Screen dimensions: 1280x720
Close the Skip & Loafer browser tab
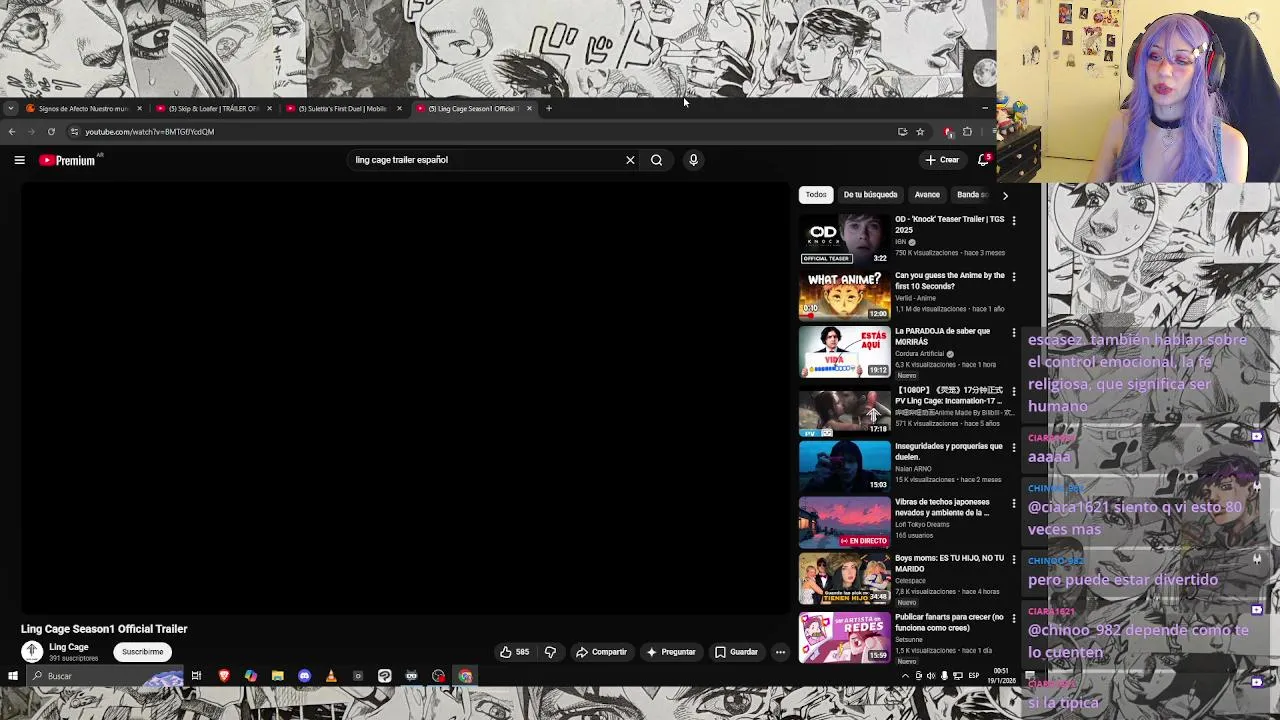point(269,108)
